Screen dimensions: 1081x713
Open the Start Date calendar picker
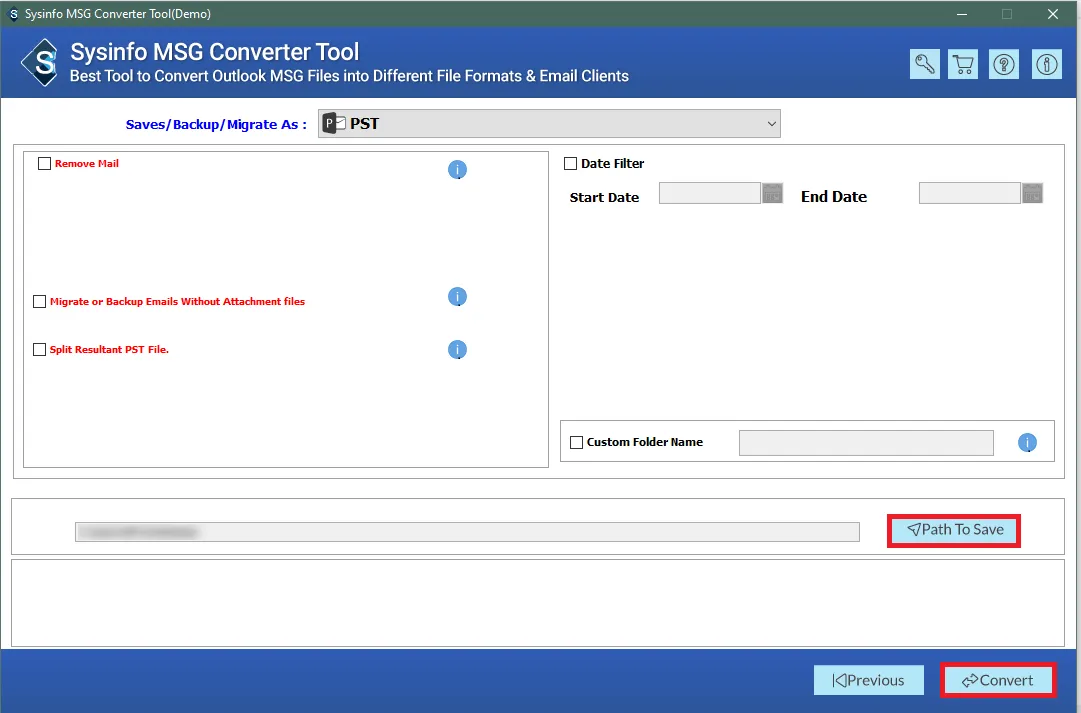(x=772, y=194)
